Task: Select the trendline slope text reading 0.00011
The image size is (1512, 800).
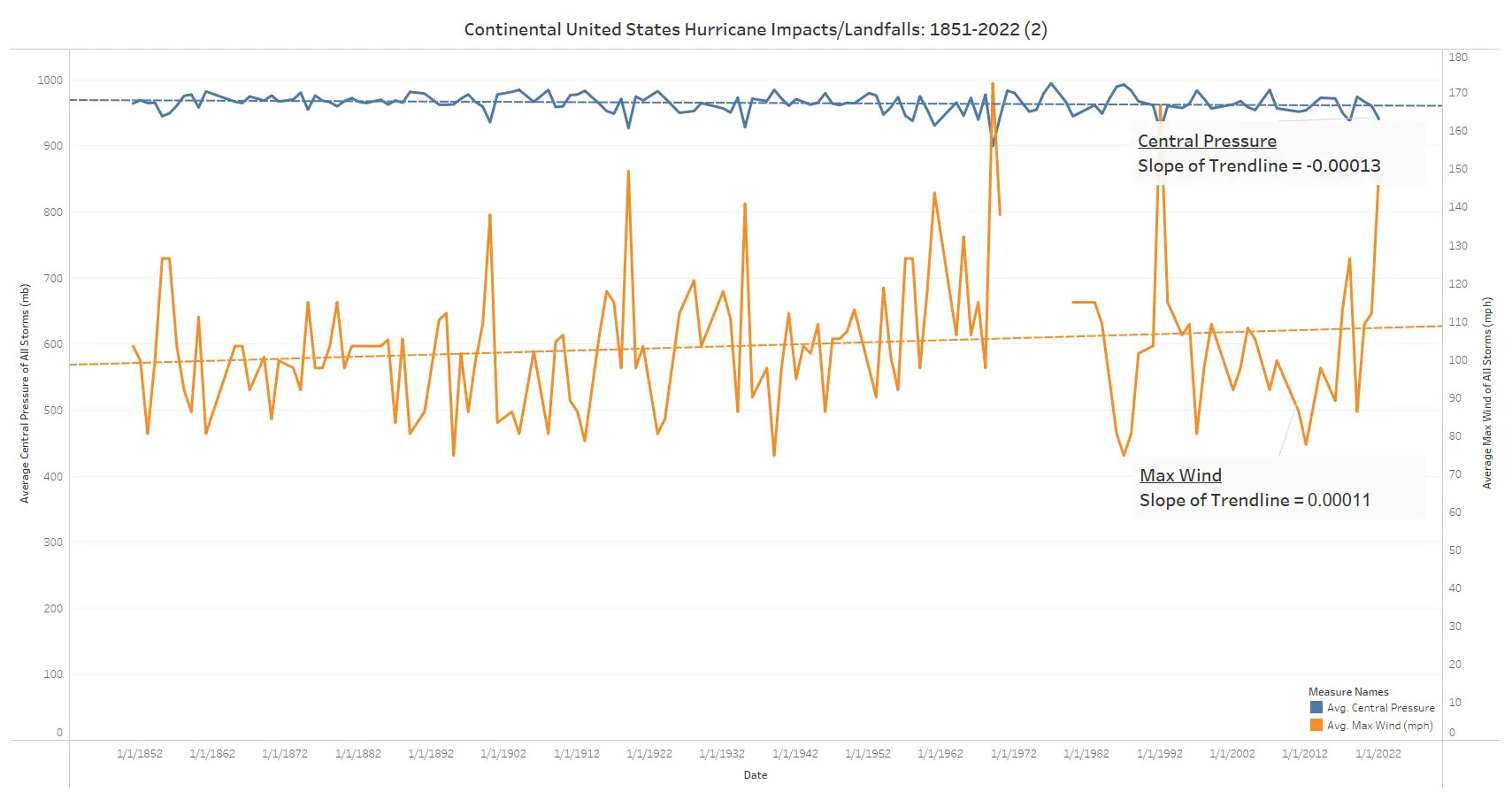Action: tap(1255, 501)
